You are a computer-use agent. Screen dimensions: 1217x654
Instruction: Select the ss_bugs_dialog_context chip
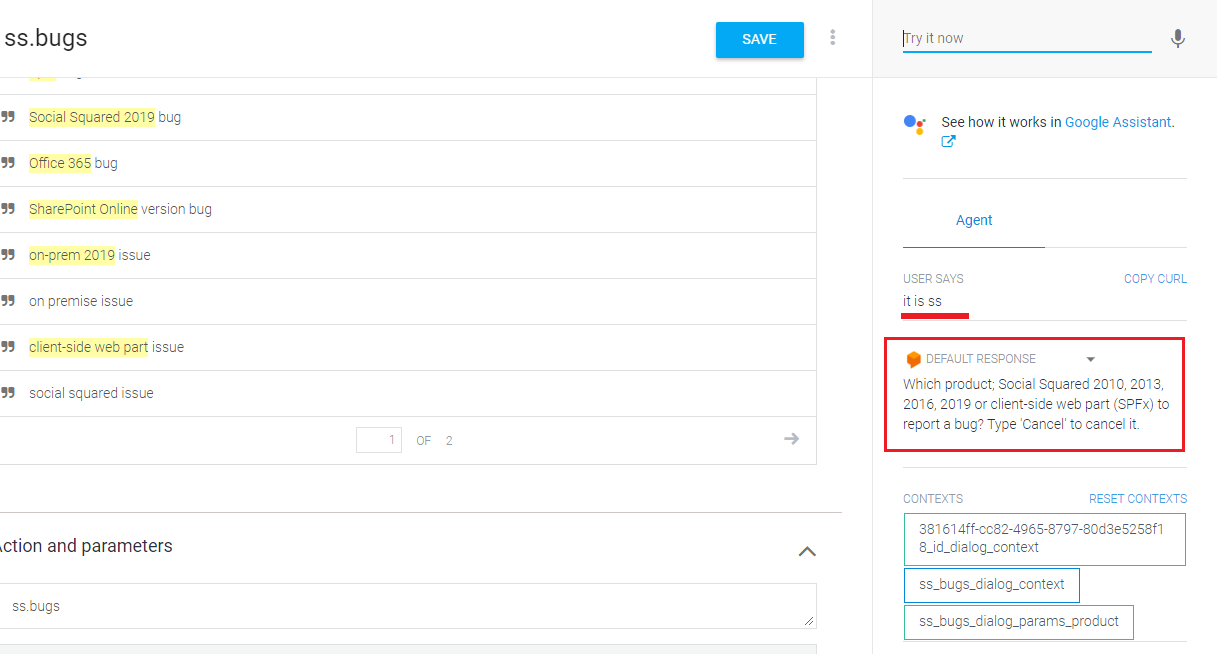991,585
